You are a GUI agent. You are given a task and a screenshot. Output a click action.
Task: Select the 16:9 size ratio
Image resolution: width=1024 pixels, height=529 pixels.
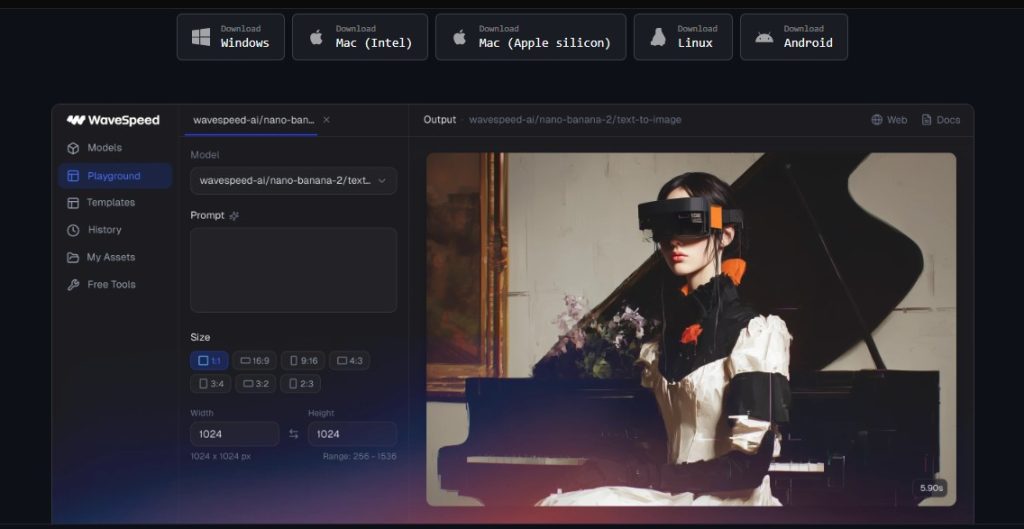tap(255, 361)
